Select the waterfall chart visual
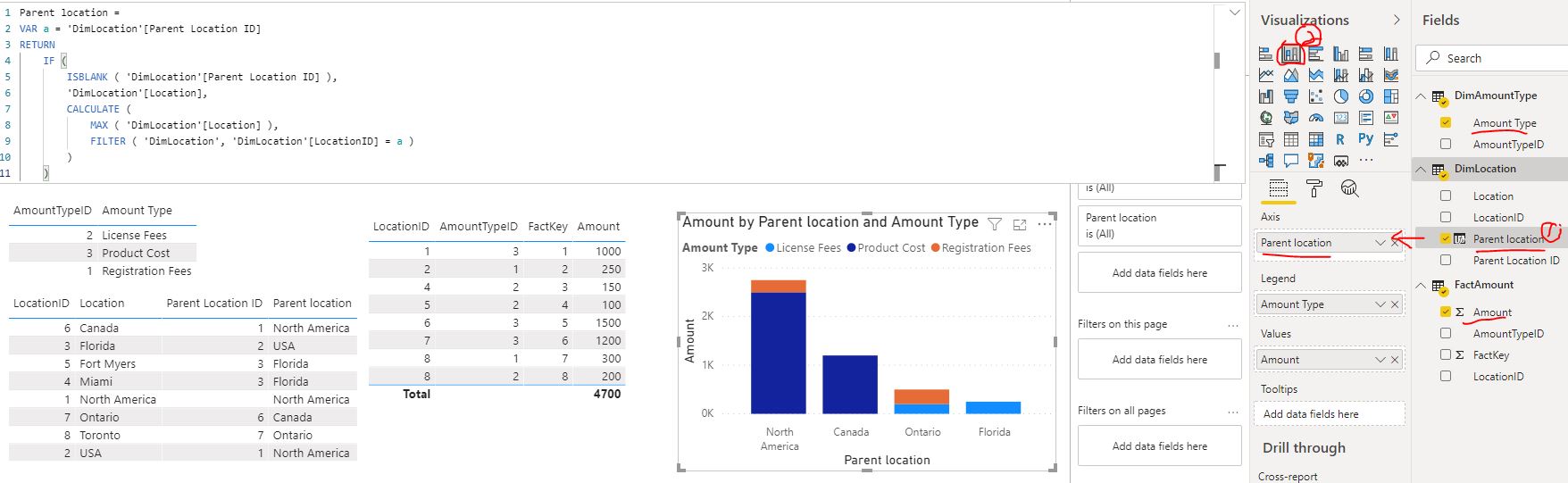Image resolution: width=1568 pixels, height=483 pixels. pyautogui.click(x=1266, y=96)
